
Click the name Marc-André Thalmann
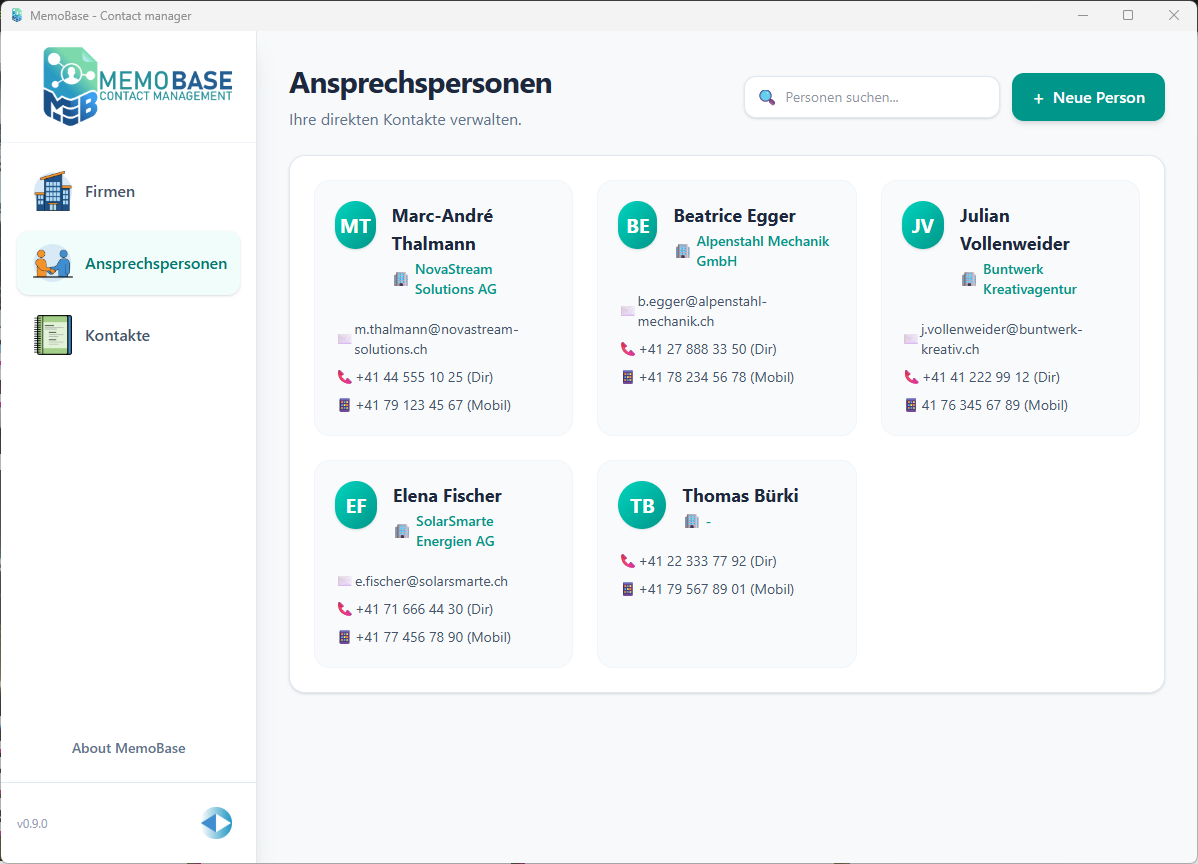(x=442, y=229)
